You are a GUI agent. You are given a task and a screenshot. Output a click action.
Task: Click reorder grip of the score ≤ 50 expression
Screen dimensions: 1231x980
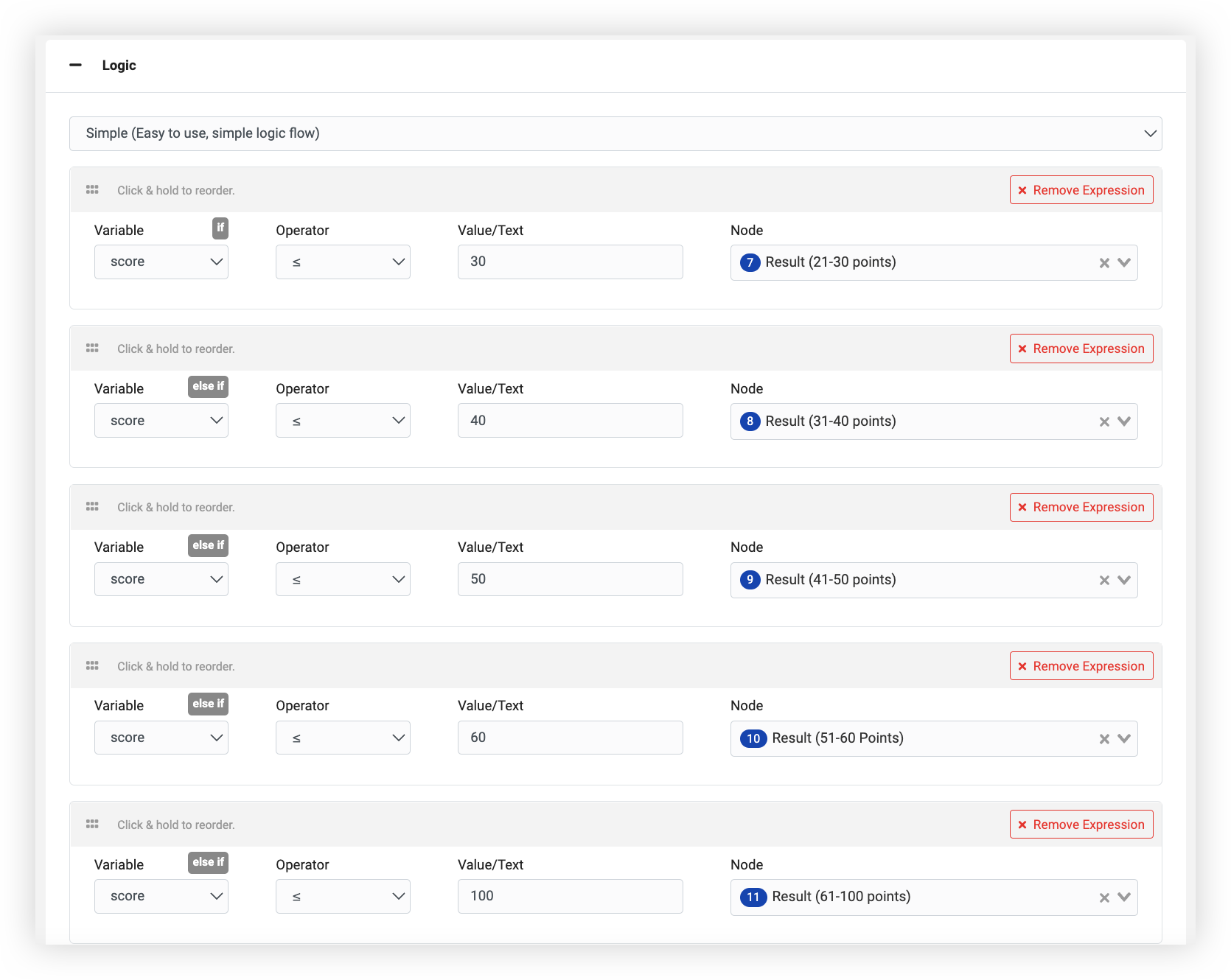pos(92,506)
